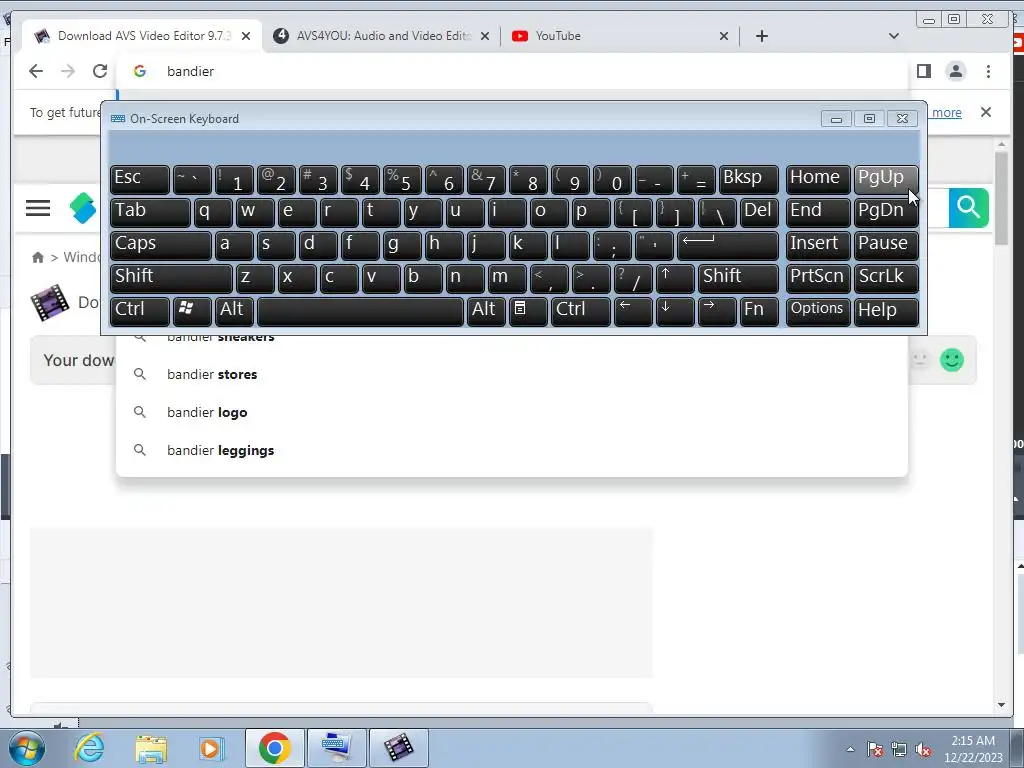Screen dimensions: 1024x768
Task: Toggle the left Alt key
Action: tap(234, 312)
